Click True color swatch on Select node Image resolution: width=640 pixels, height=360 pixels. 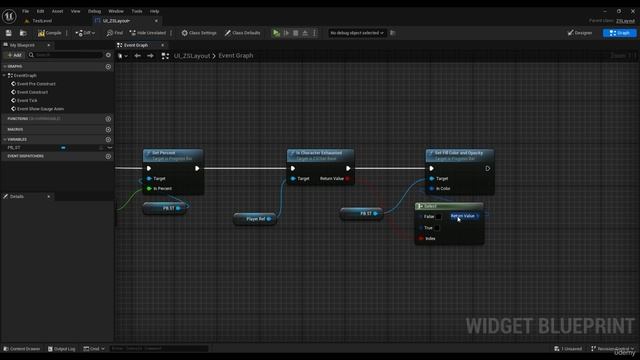tap(437, 228)
